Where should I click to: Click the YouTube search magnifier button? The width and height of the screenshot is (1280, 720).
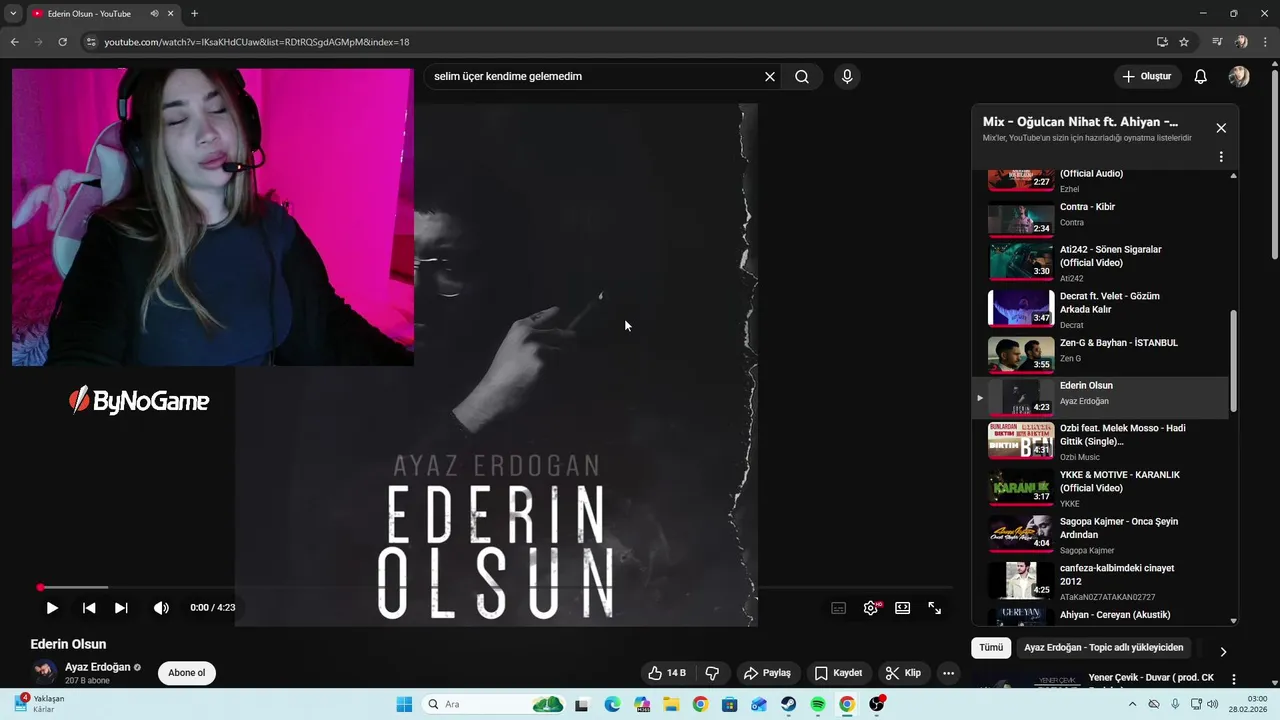click(x=802, y=77)
